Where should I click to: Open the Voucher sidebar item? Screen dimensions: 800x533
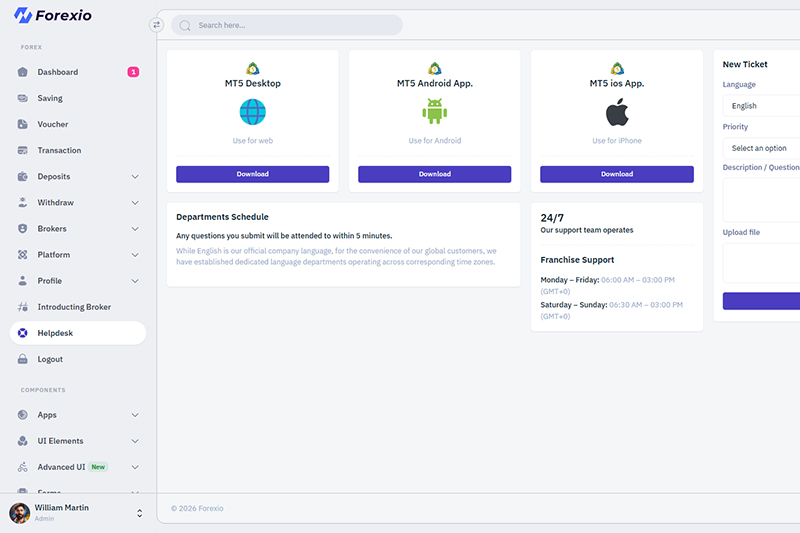(53, 124)
